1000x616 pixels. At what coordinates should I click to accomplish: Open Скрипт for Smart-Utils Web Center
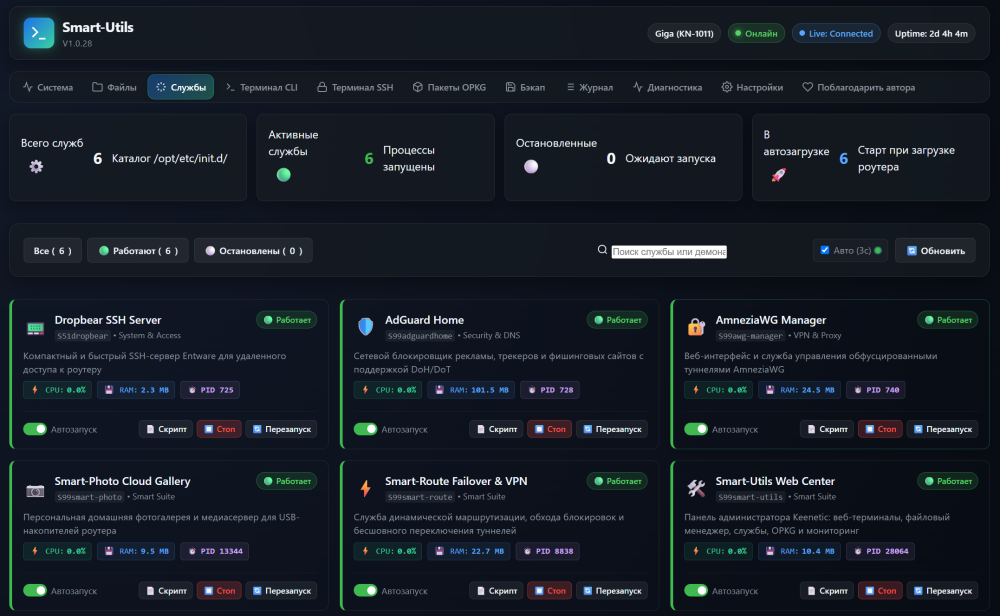pyautogui.click(x=827, y=590)
